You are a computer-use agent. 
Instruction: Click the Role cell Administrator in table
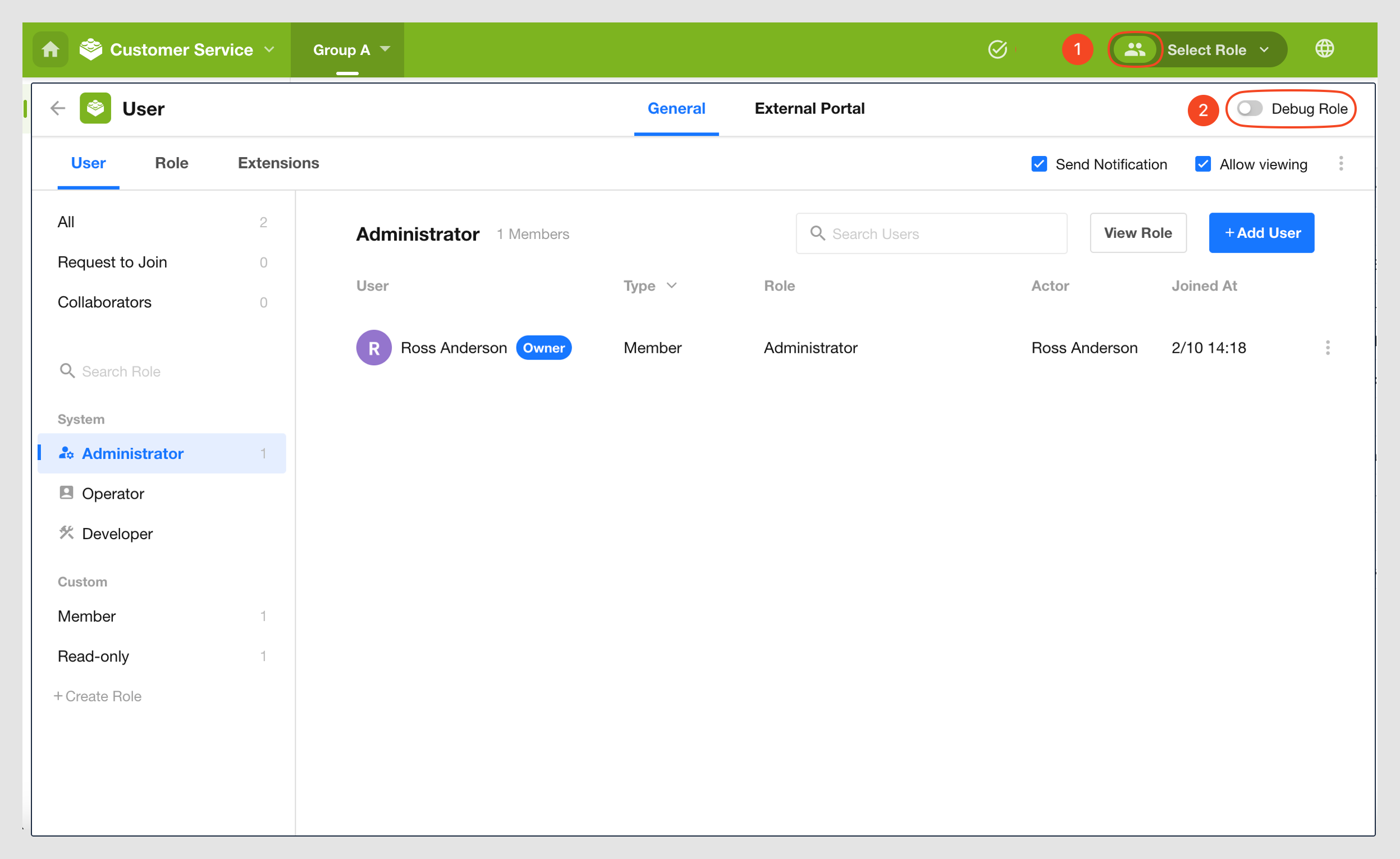pyautogui.click(x=811, y=348)
